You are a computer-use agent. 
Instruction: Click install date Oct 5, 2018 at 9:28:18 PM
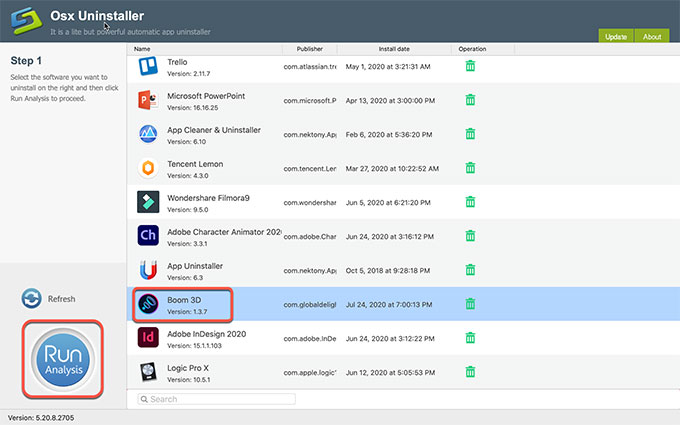coord(388,270)
